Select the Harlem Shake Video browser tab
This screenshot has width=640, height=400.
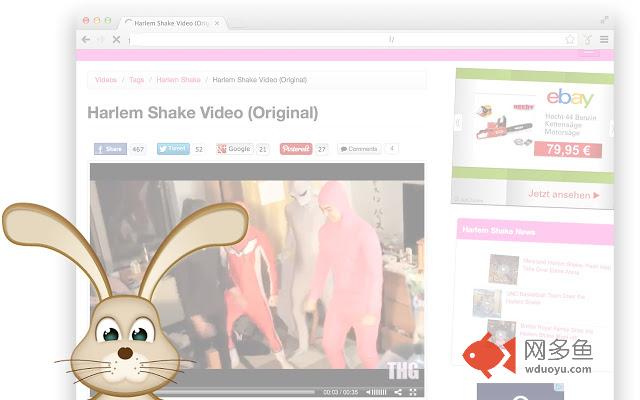click(x=172, y=23)
